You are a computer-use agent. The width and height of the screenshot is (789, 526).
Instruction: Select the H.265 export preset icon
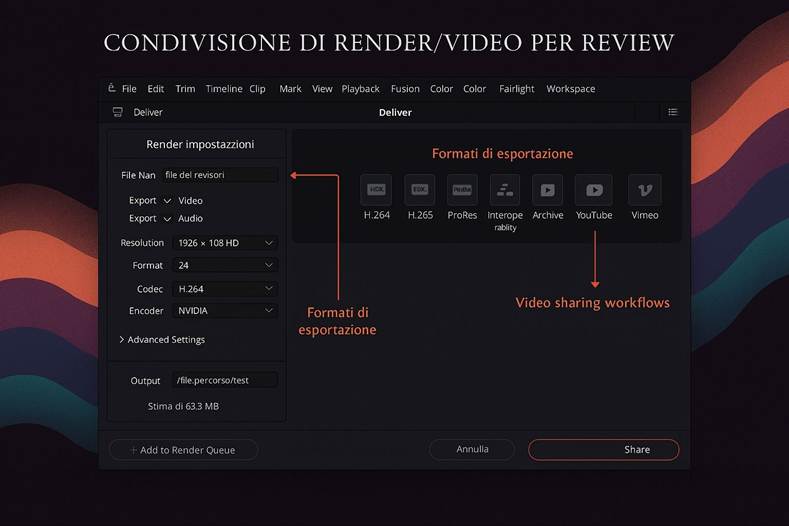pos(420,190)
